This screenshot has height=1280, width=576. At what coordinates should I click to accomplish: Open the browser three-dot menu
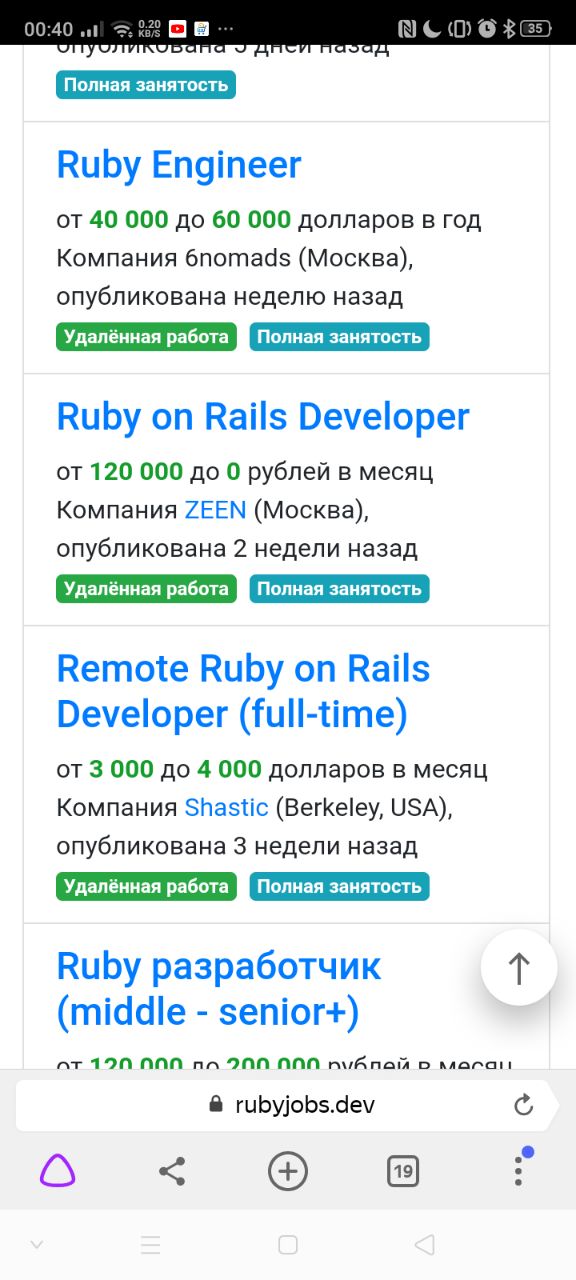pyautogui.click(x=518, y=1171)
